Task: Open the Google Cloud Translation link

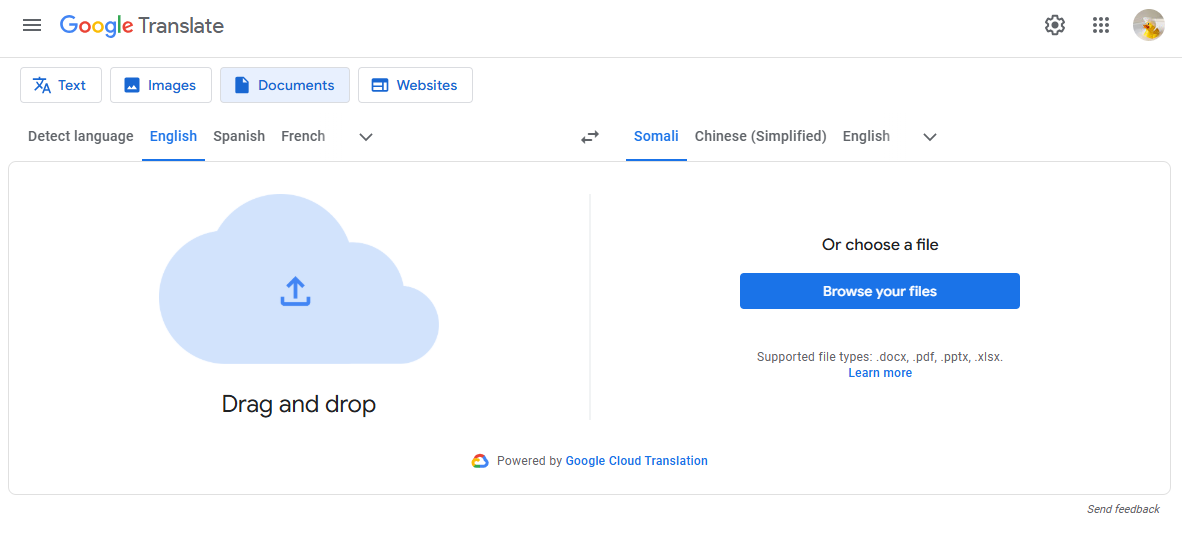Action: (x=636, y=460)
